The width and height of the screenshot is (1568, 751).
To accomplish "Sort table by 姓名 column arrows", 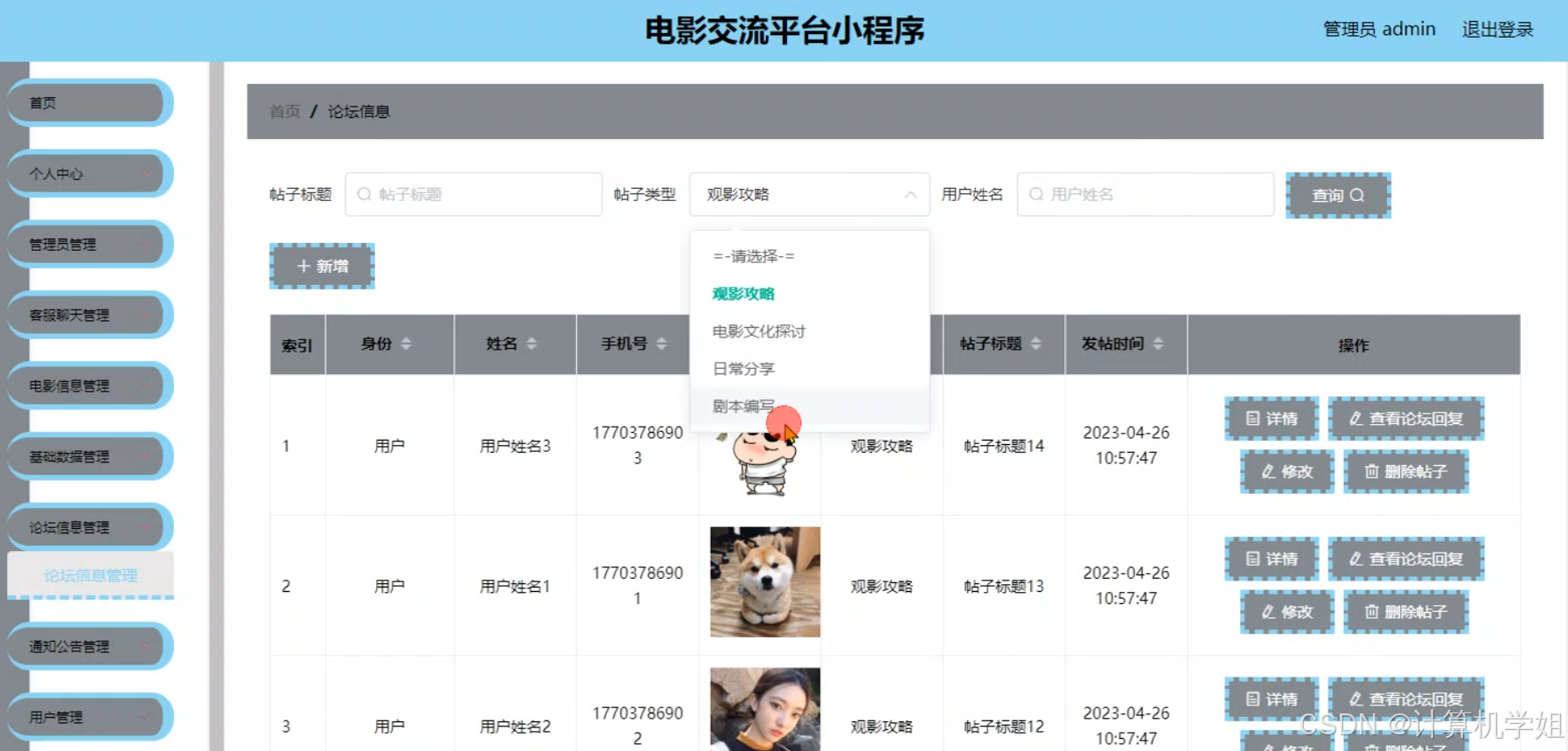I will click(532, 344).
